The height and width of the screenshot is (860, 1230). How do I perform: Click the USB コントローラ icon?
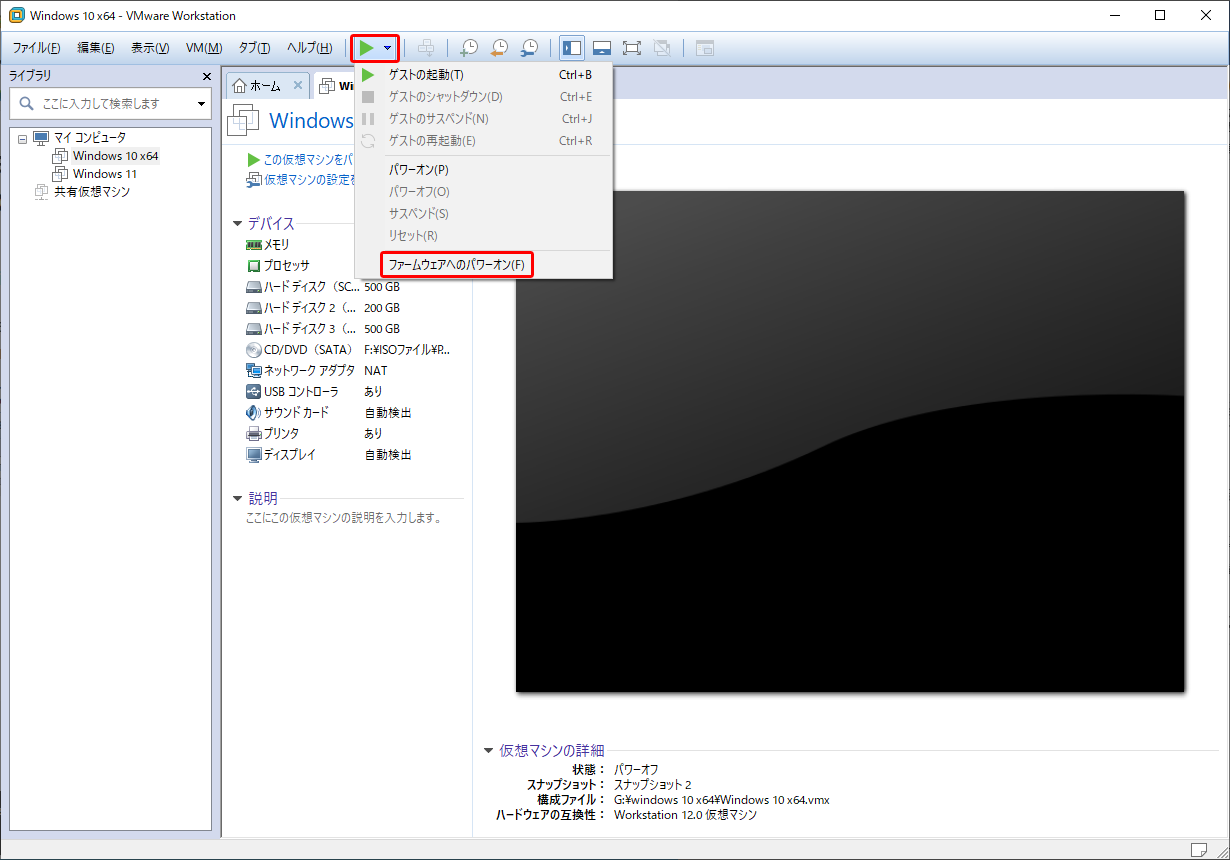click(254, 392)
